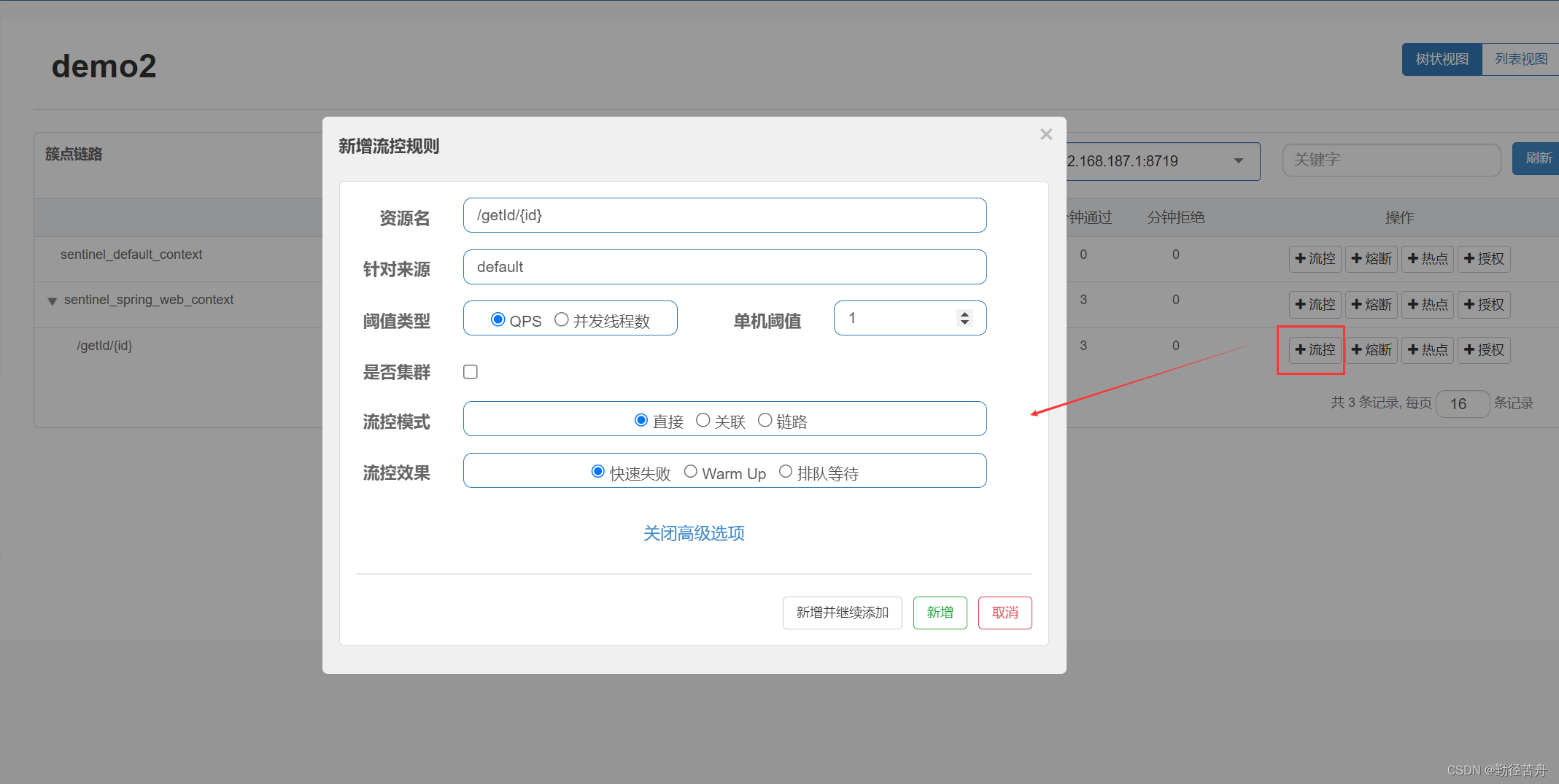The image size is (1559, 784).
Task: Click the 资源名 input field
Action: 724,215
